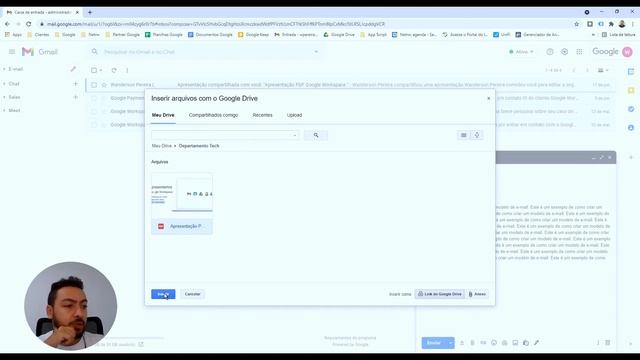This screenshot has height=360, width=640.
Task: Open the Gmail settings gear
Action: tap(564, 52)
